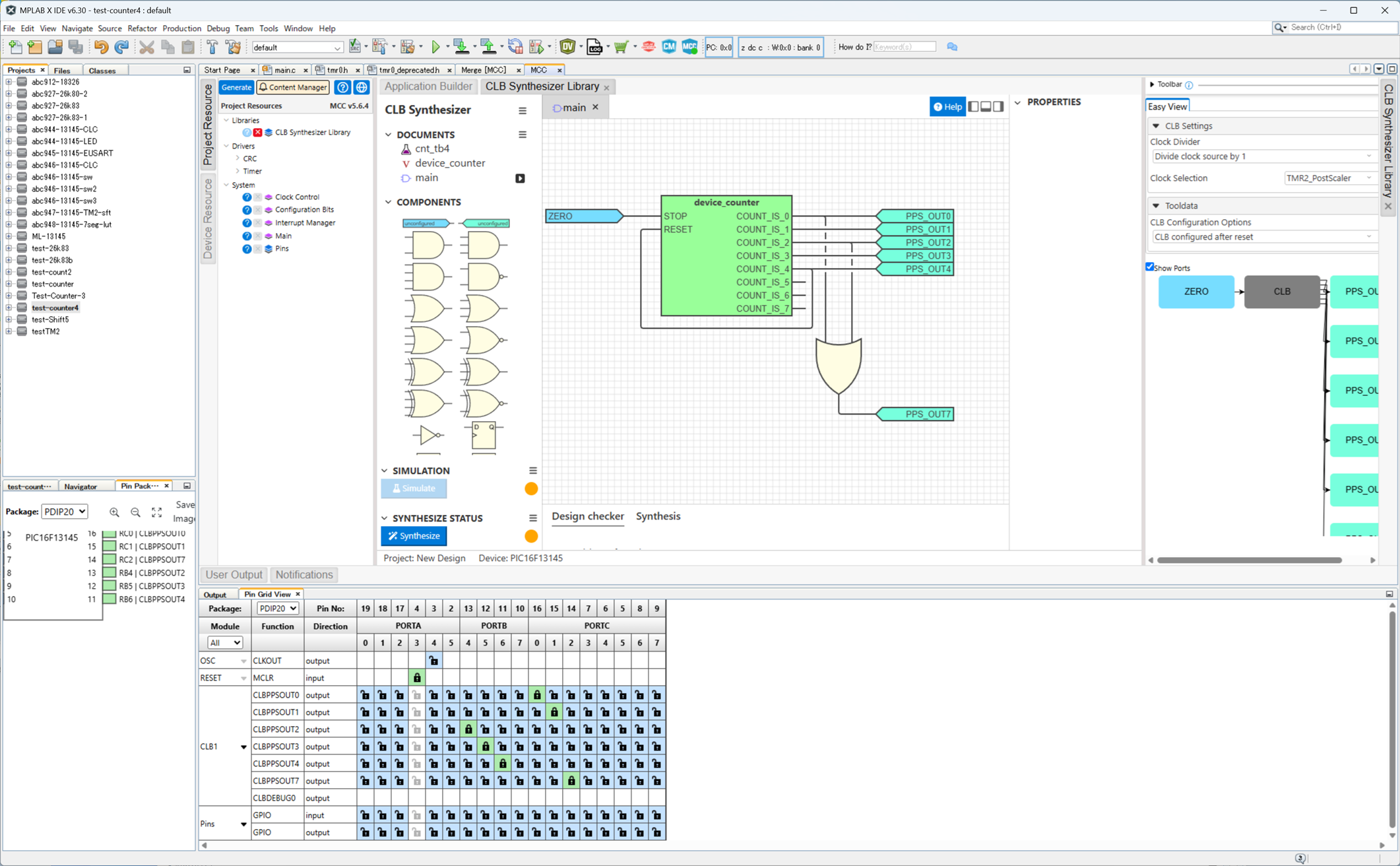Open the Module filter All dropdown
1400x866 pixels.
[225, 643]
